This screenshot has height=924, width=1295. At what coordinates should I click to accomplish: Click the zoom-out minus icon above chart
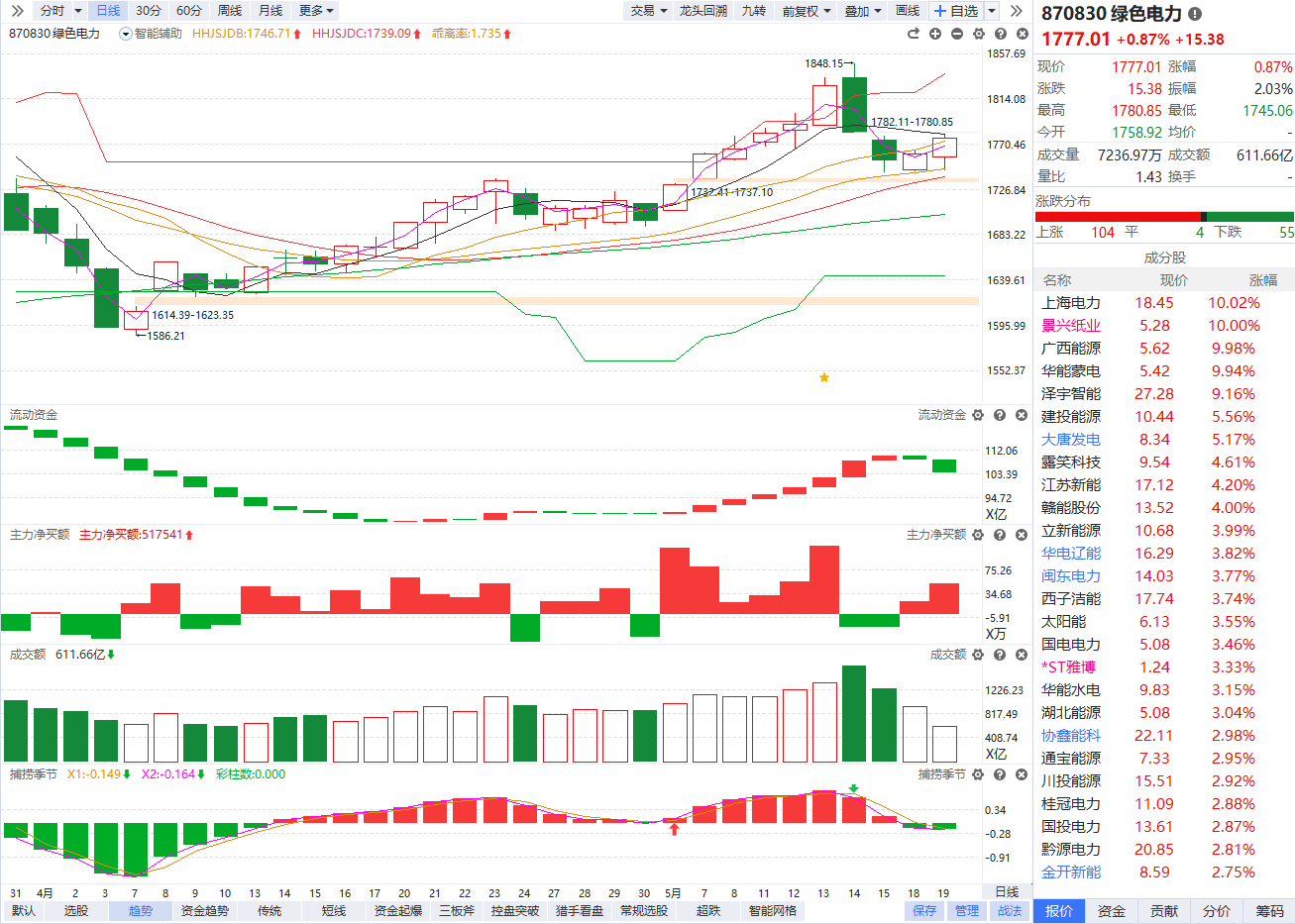[x=957, y=34]
